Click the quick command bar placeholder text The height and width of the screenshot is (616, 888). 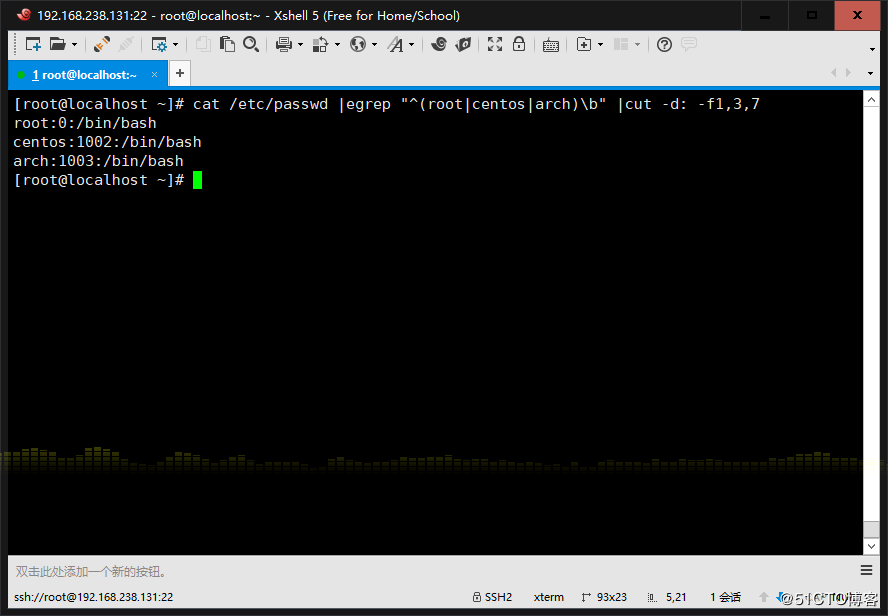(x=91, y=571)
